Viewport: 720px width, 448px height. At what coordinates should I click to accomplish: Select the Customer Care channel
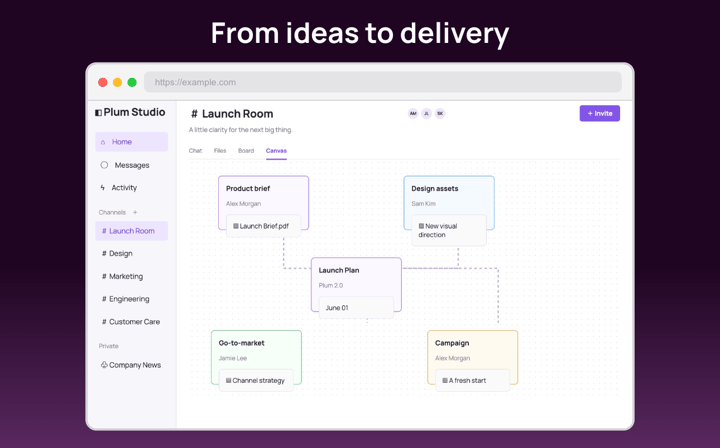click(x=131, y=322)
